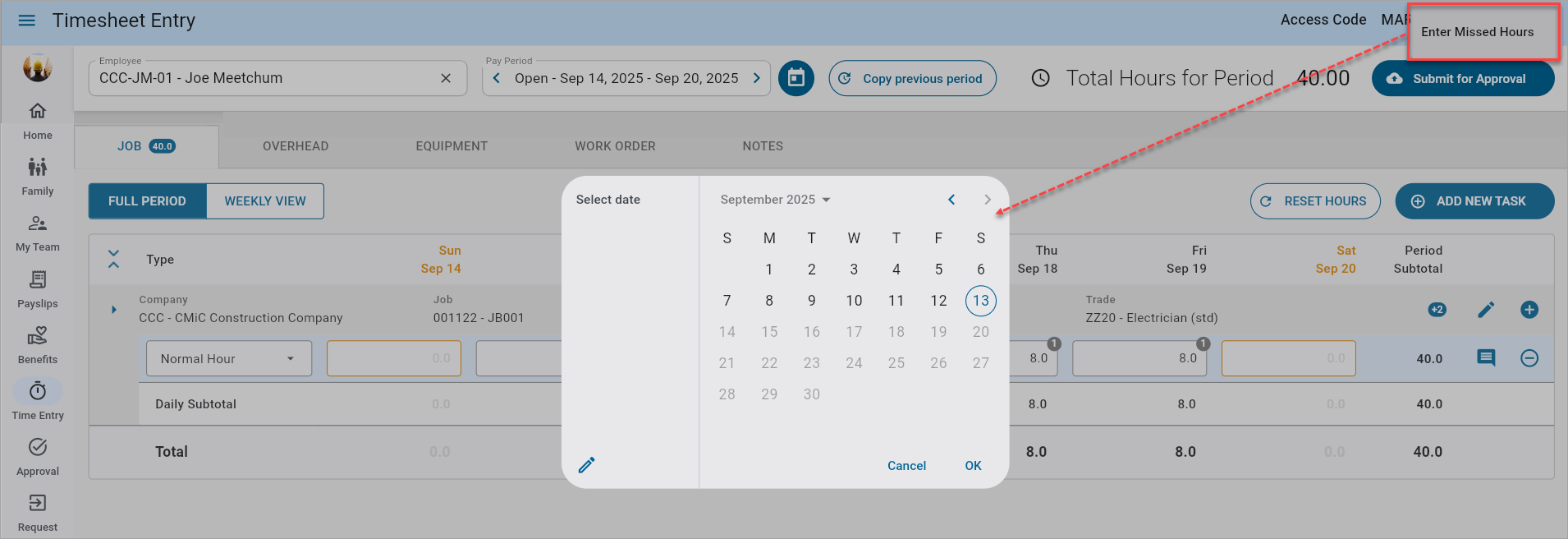Select September 12 in calendar
The width and height of the screenshot is (1568, 539).
pyautogui.click(x=938, y=301)
